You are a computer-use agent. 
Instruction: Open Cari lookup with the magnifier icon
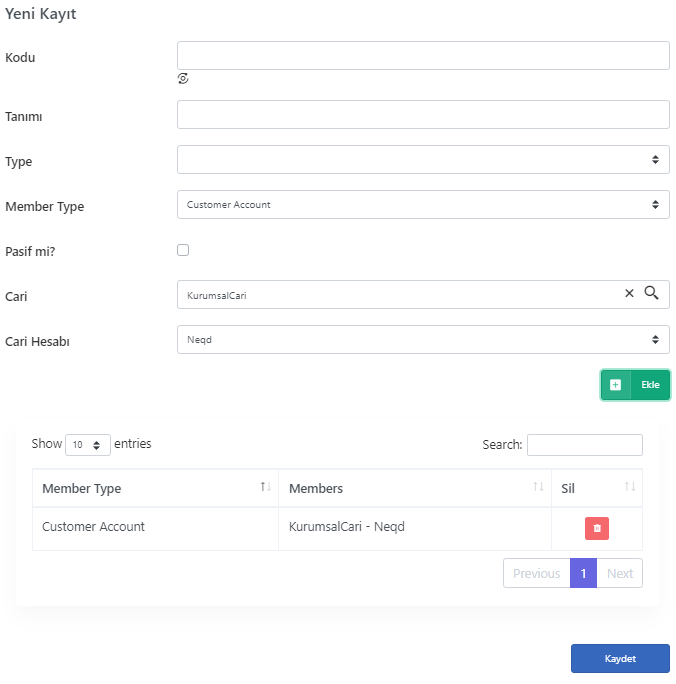[652, 293]
